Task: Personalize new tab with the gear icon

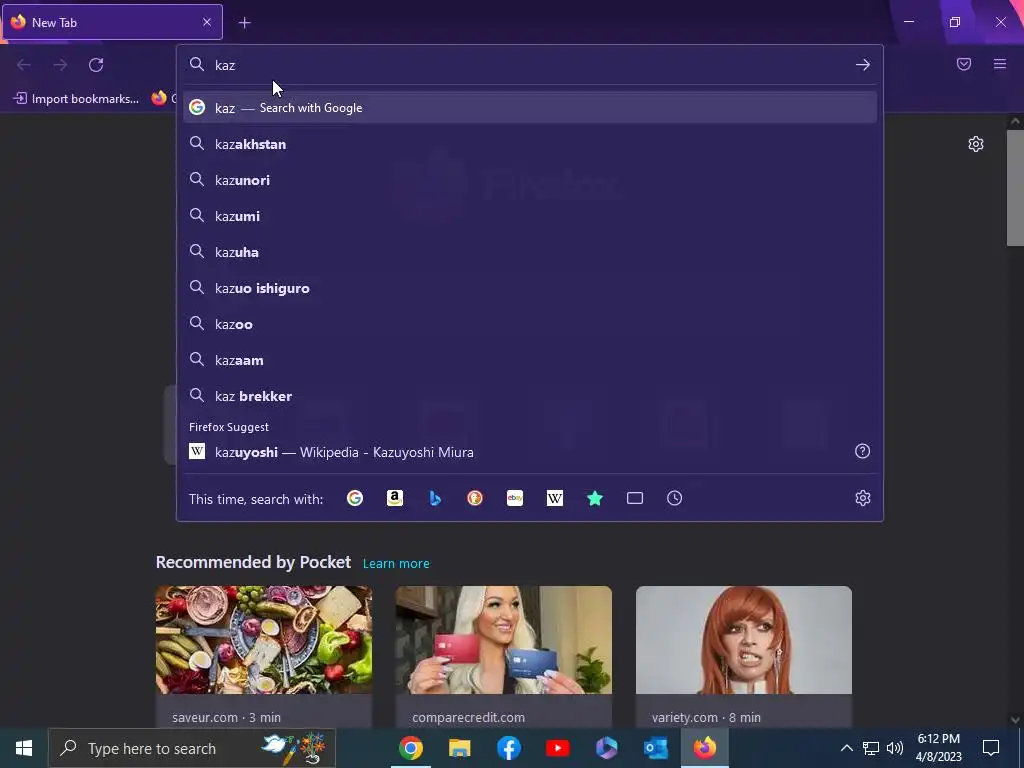Action: pos(976,144)
